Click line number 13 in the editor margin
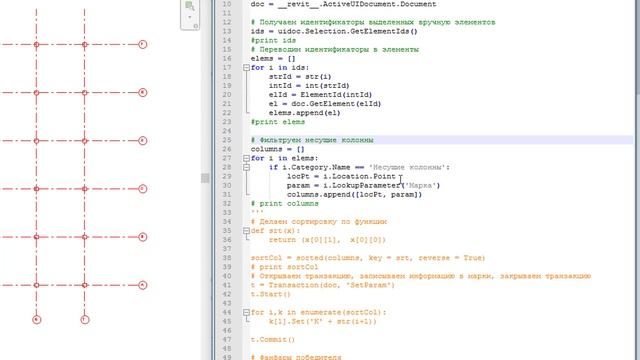 (227, 31)
